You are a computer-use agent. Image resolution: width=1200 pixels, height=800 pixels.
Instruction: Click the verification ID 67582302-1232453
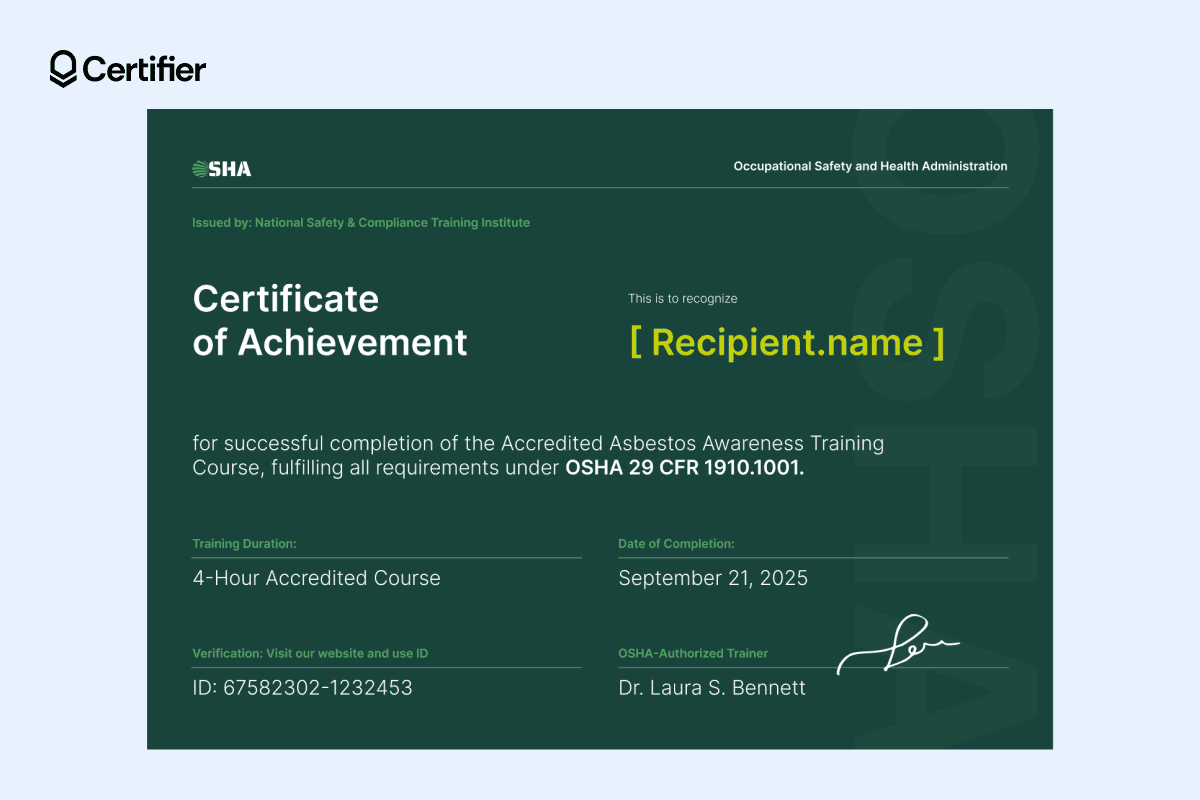302,687
